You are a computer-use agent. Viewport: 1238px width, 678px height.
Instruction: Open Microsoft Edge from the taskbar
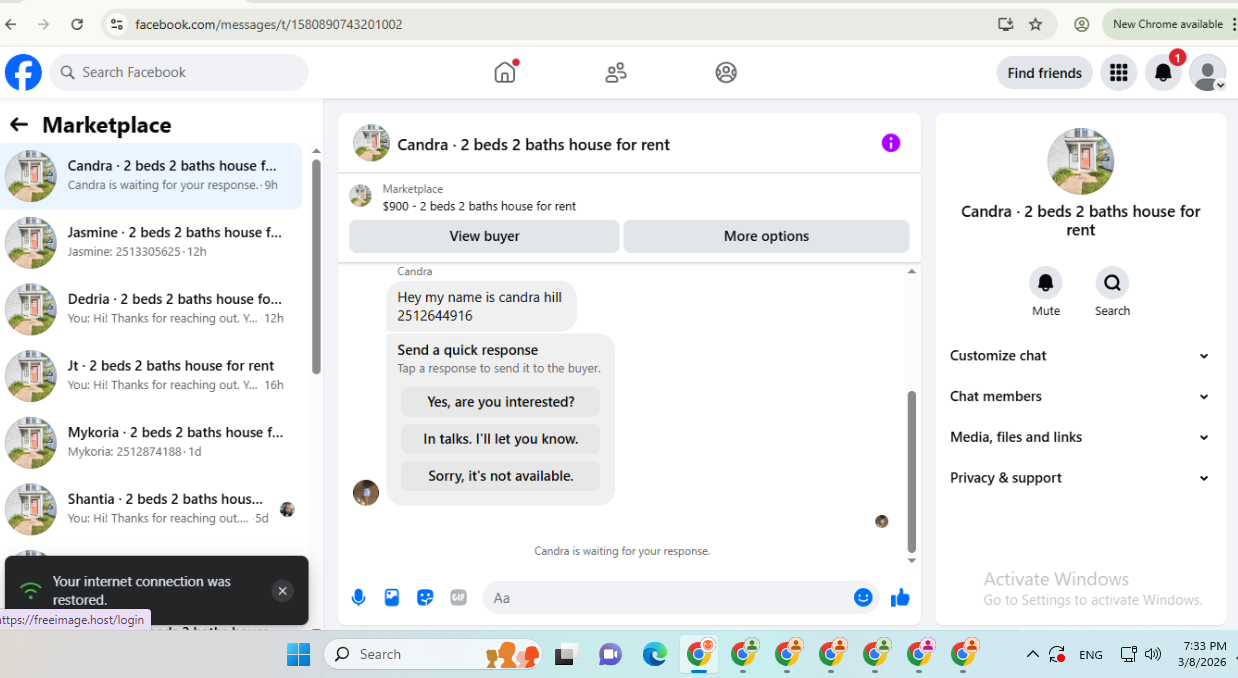[x=654, y=654]
